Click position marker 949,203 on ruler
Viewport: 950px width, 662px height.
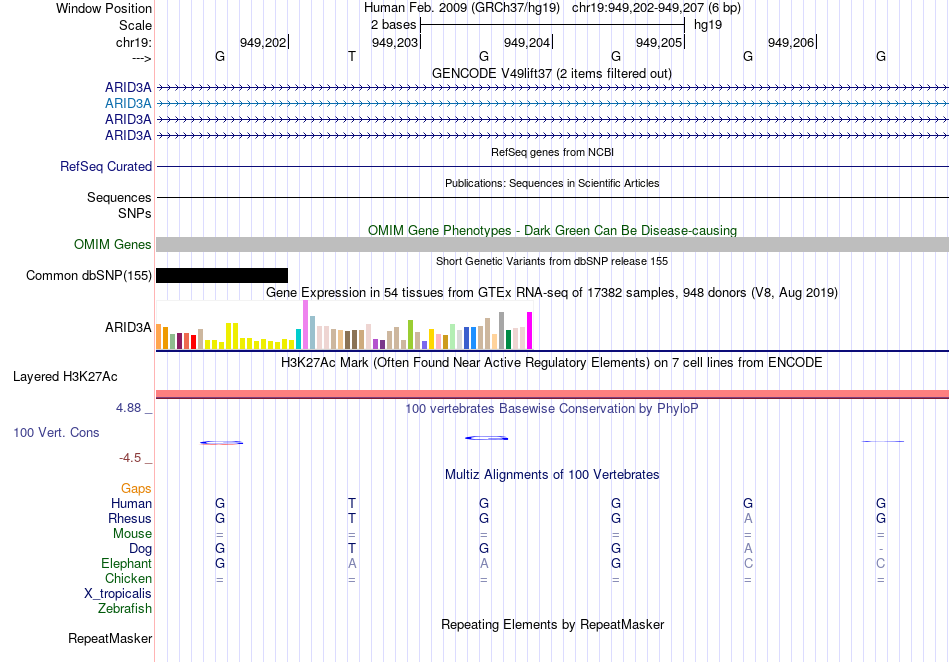pyautogui.click(x=395, y=43)
